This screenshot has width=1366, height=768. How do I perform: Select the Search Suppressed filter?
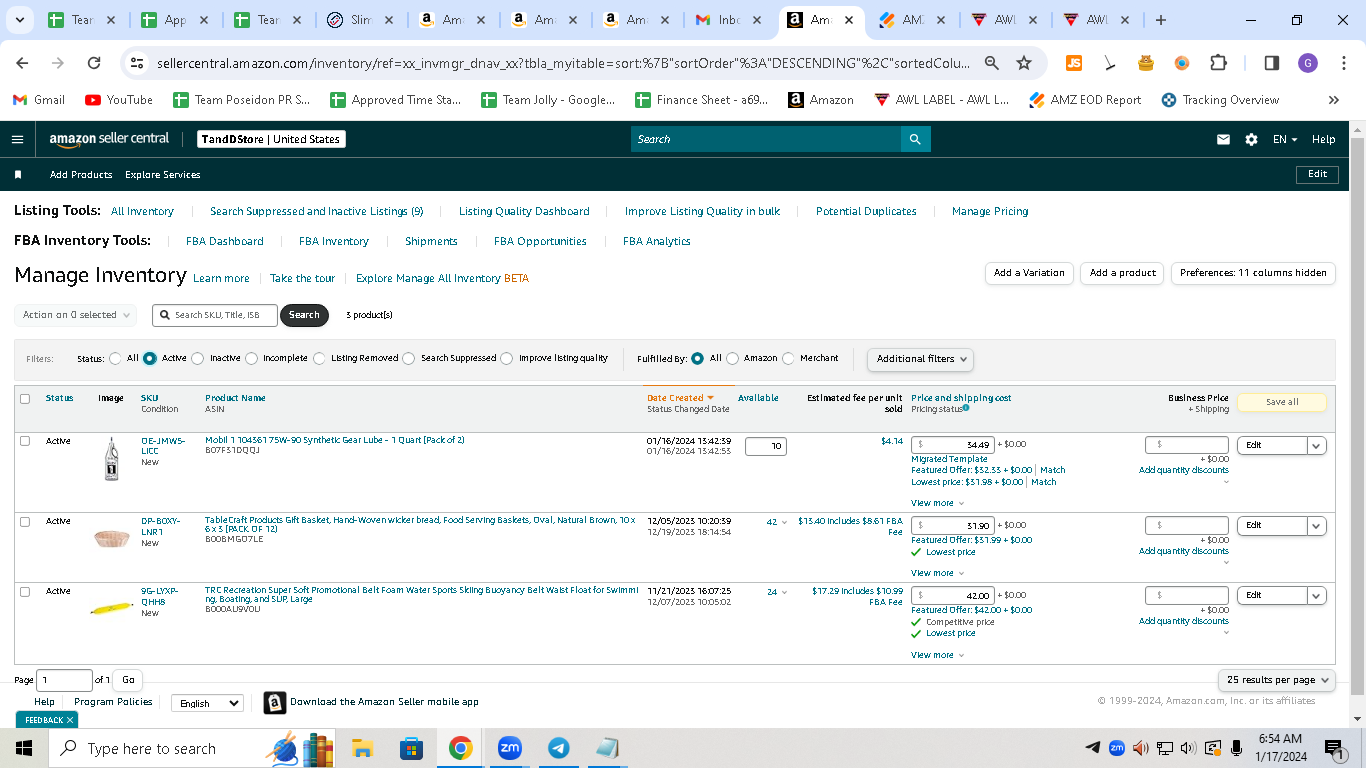tap(409, 358)
